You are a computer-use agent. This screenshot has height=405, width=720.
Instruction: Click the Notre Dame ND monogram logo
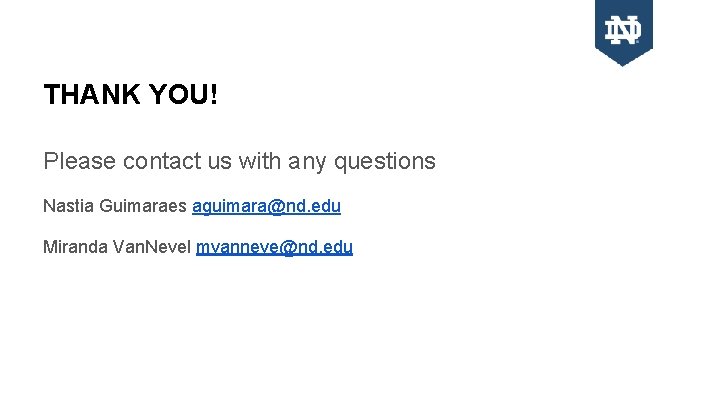pos(623,31)
